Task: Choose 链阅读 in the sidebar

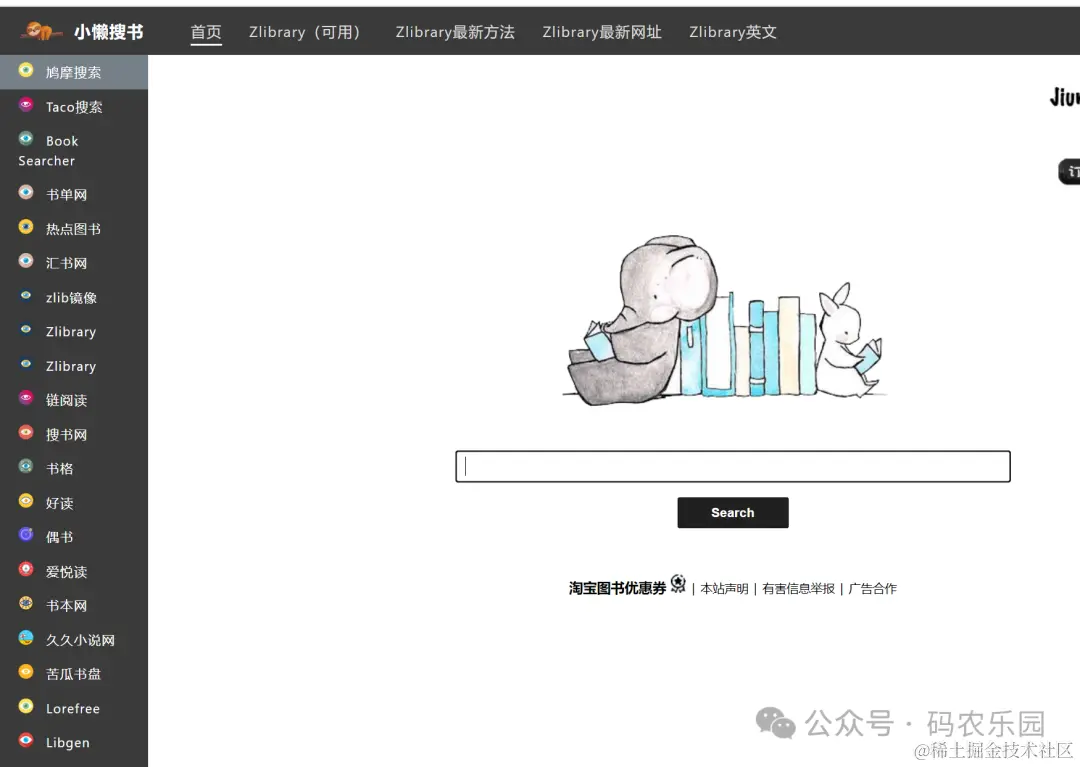Action: 74,400
